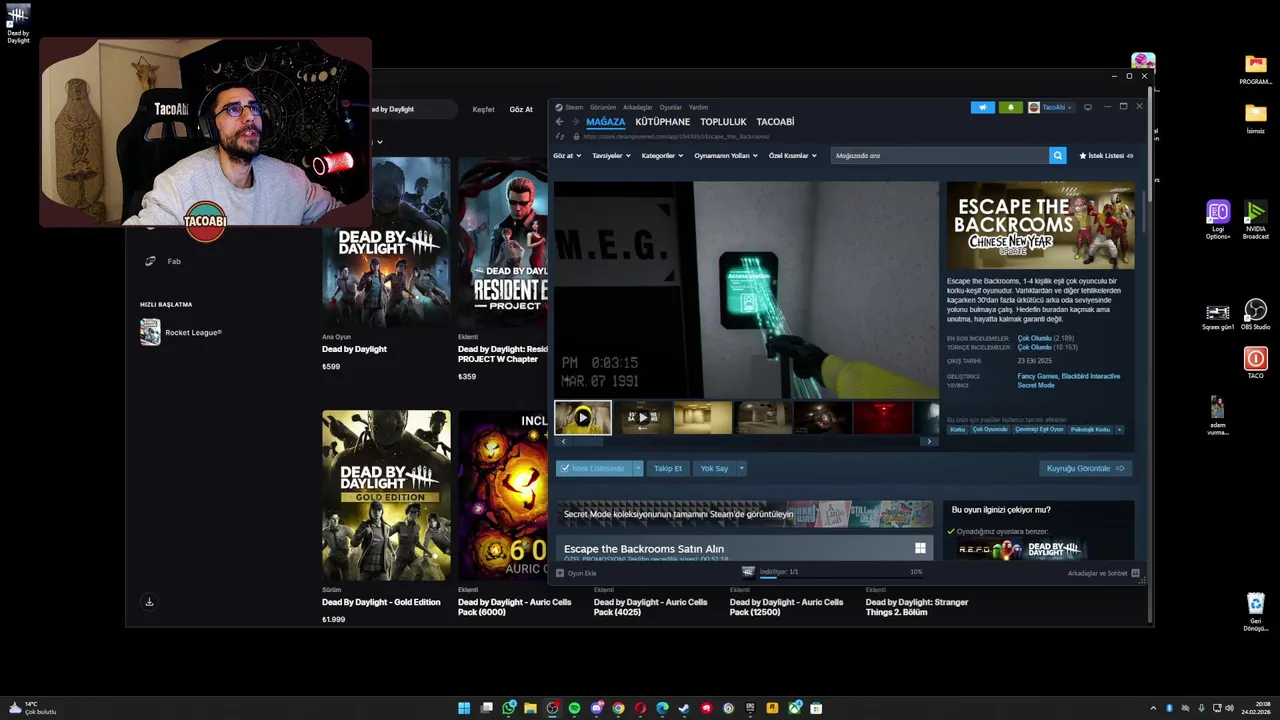
Task: Expand the Özel Kısımlar dropdown
Action: 793,155
